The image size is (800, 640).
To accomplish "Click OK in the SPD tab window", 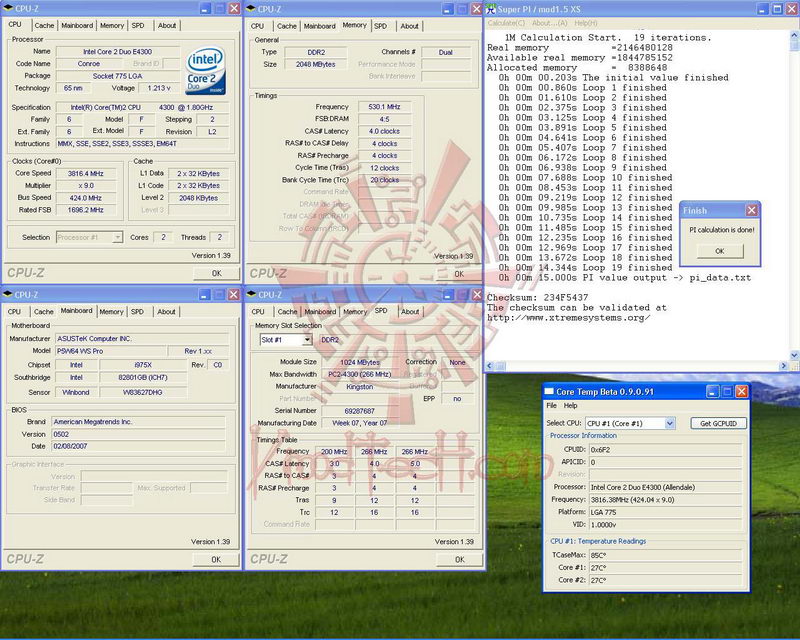I will click(x=459, y=559).
